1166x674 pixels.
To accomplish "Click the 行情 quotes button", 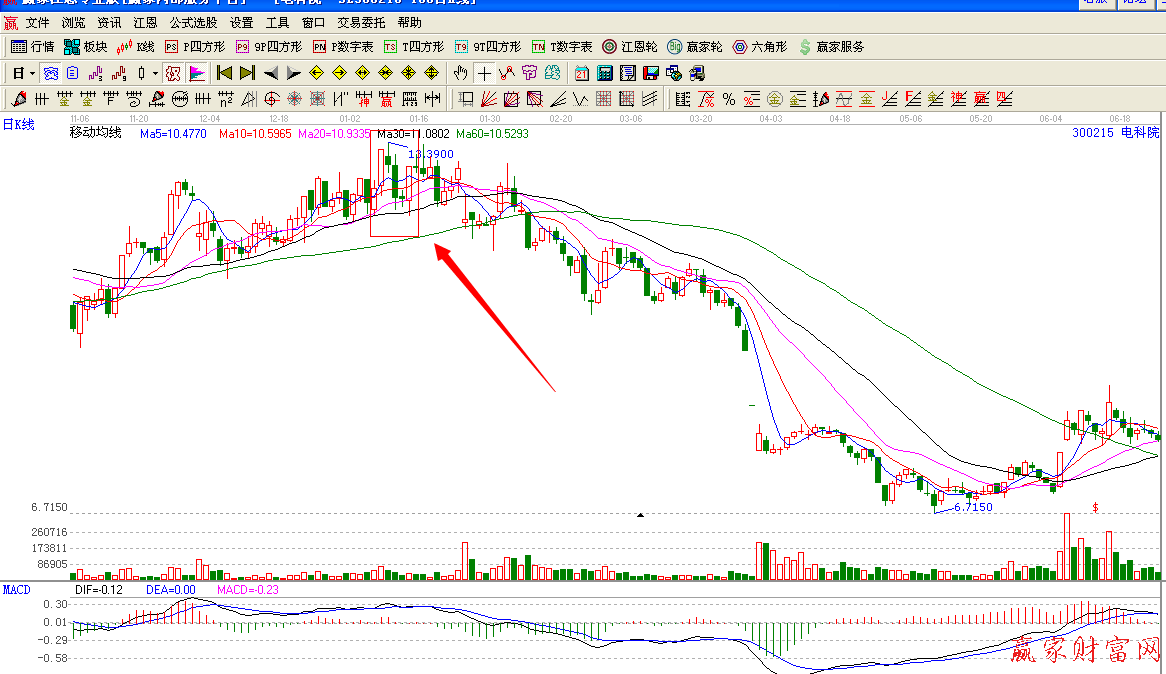I will coord(33,47).
